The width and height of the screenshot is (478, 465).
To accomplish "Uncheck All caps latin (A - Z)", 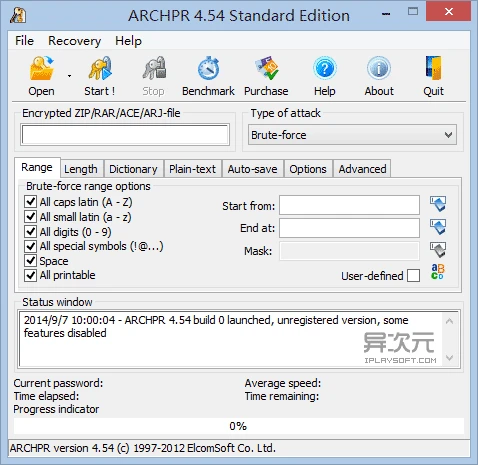I will tap(30, 202).
